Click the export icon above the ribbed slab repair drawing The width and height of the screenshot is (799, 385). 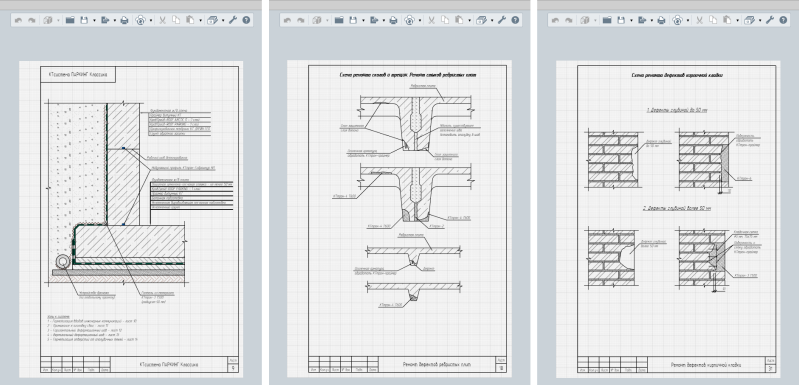[374, 20]
